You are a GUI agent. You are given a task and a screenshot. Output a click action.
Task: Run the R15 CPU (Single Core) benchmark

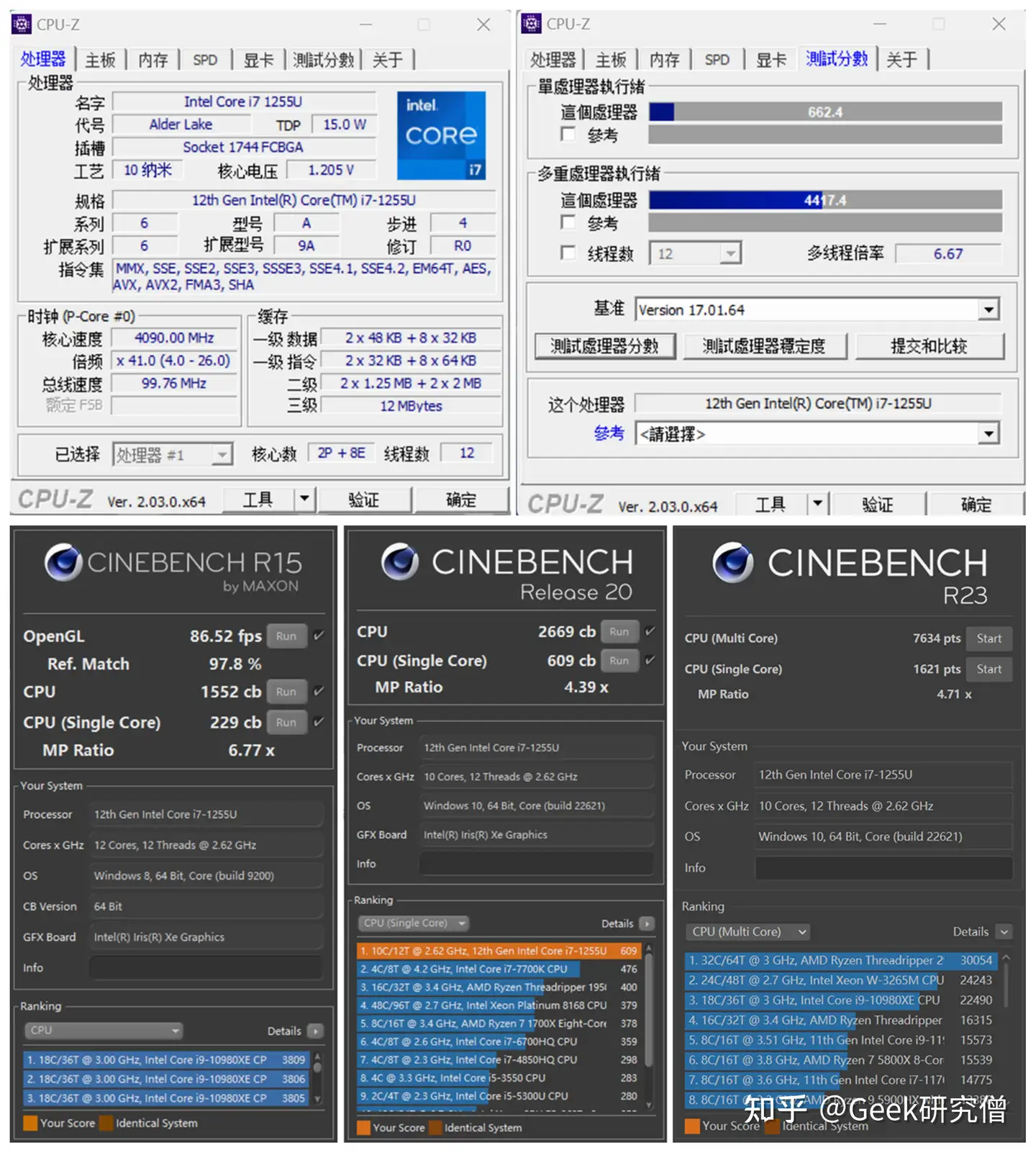[286, 722]
